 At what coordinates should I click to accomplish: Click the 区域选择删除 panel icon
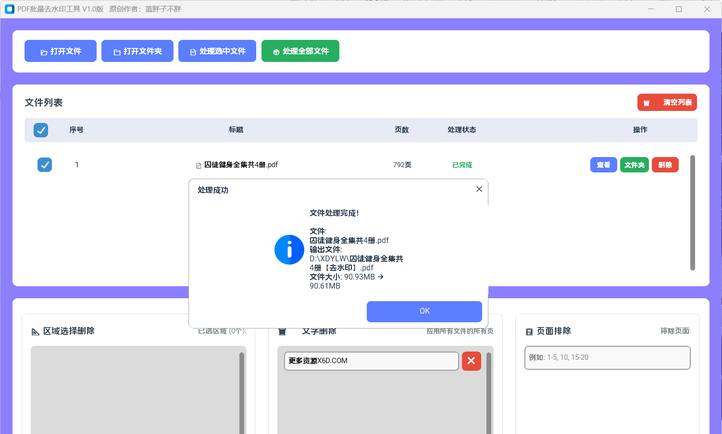pyautogui.click(x=35, y=331)
